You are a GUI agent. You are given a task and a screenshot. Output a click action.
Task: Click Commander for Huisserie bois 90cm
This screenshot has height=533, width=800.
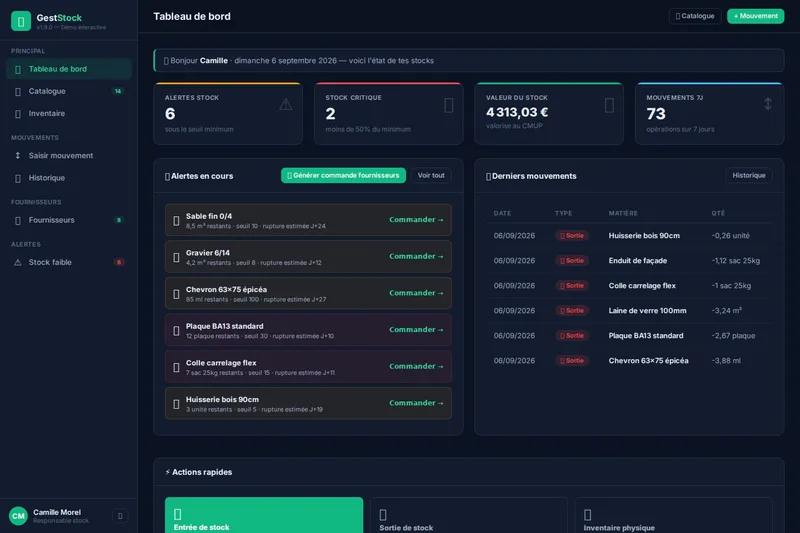click(x=416, y=403)
